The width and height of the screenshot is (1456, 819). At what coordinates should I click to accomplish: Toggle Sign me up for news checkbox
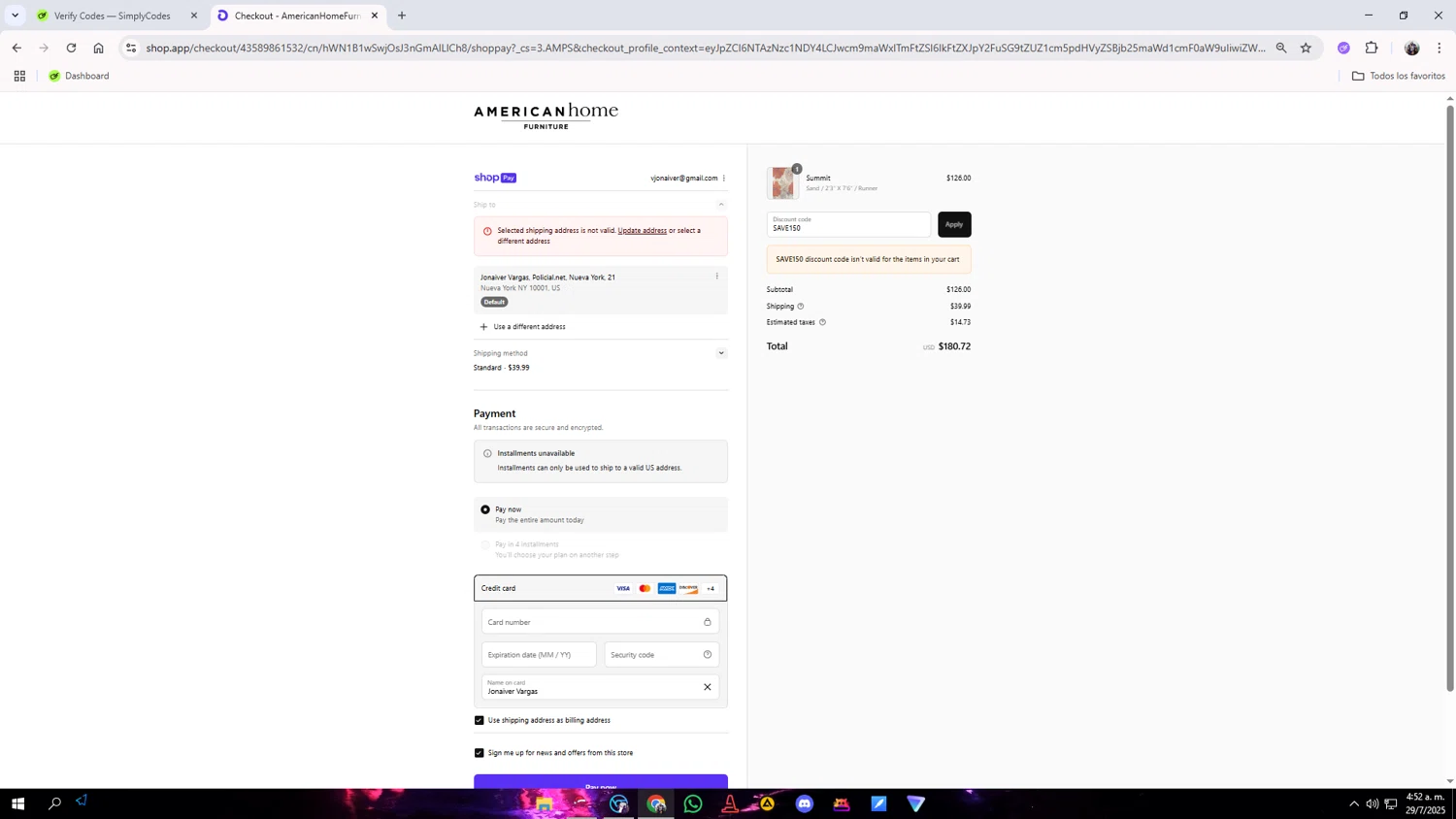click(x=479, y=753)
